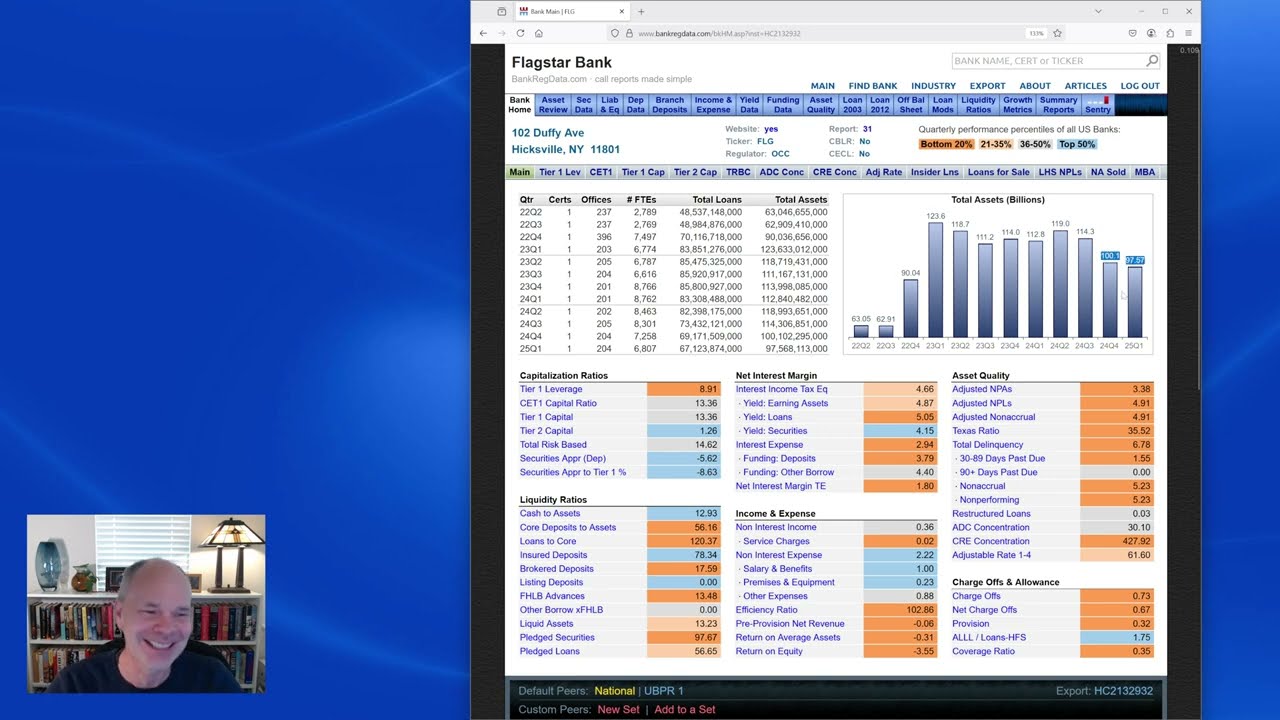Switch to the Liquidity Ratios tab

(x=978, y=105)
